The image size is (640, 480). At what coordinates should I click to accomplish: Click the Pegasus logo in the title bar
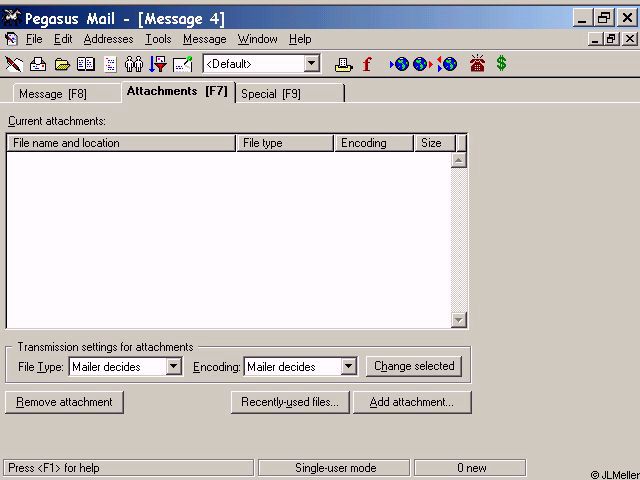coord(11,18)
